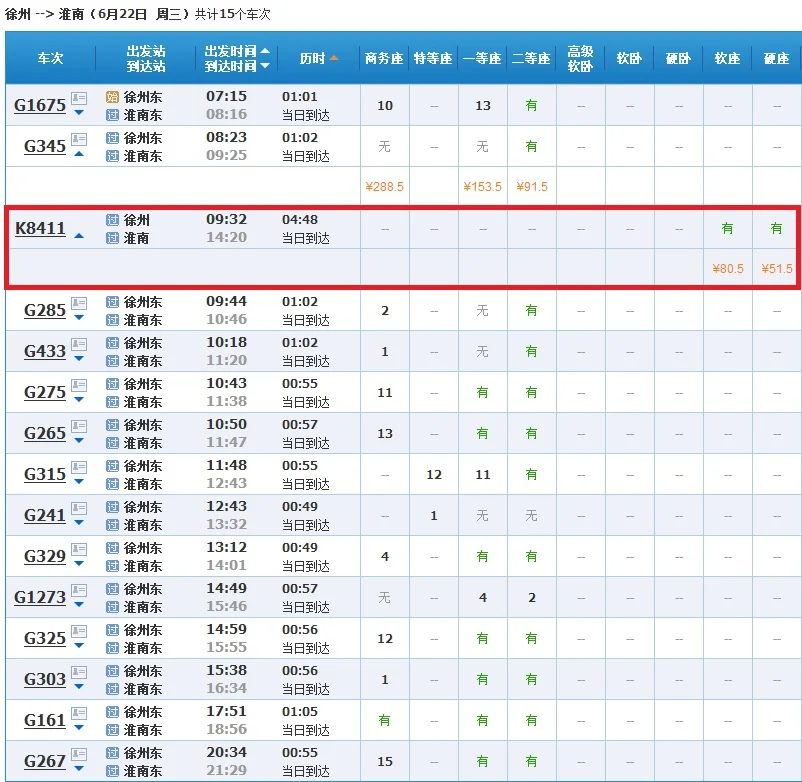The image size is (802, 782).
Task: Expand price details for train G1675
Action: click(79, 113)
